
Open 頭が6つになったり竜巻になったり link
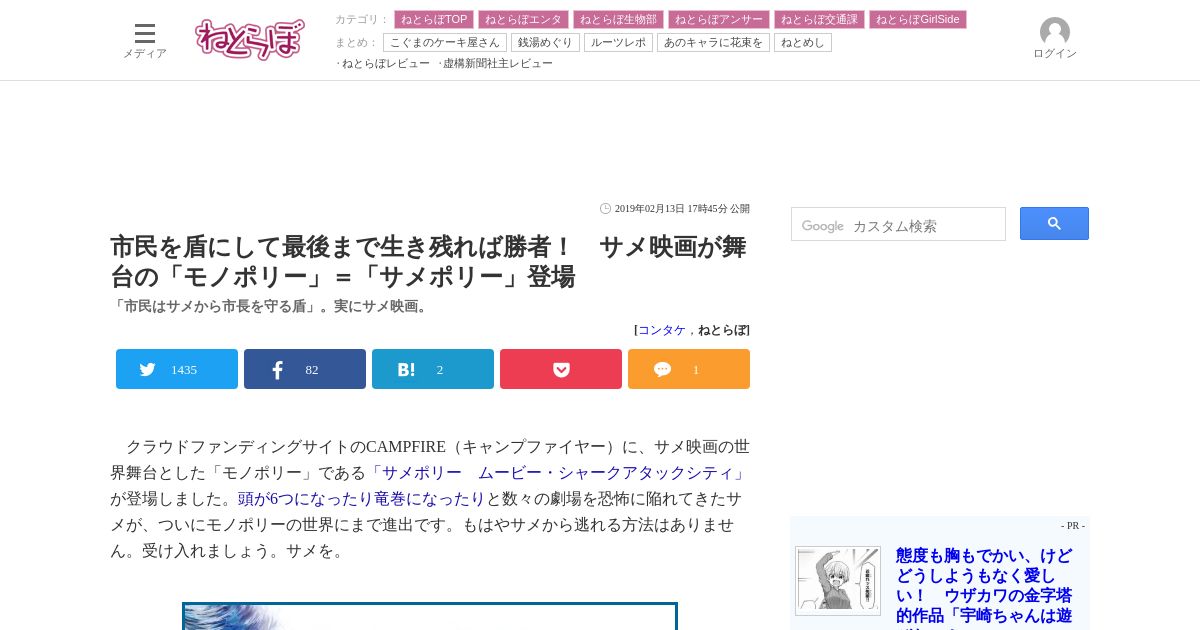[x=361, y=499]
